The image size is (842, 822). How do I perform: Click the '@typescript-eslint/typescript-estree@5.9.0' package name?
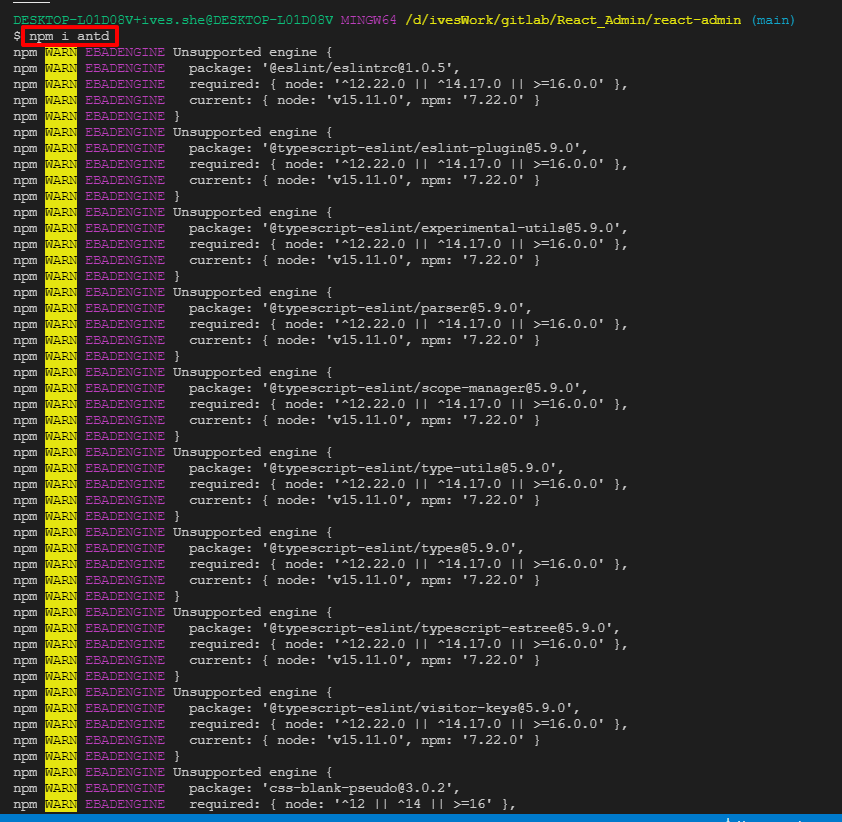point(437,628)
